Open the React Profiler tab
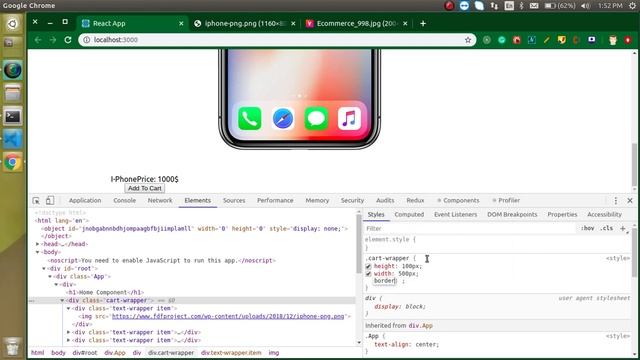 (506, 200)
